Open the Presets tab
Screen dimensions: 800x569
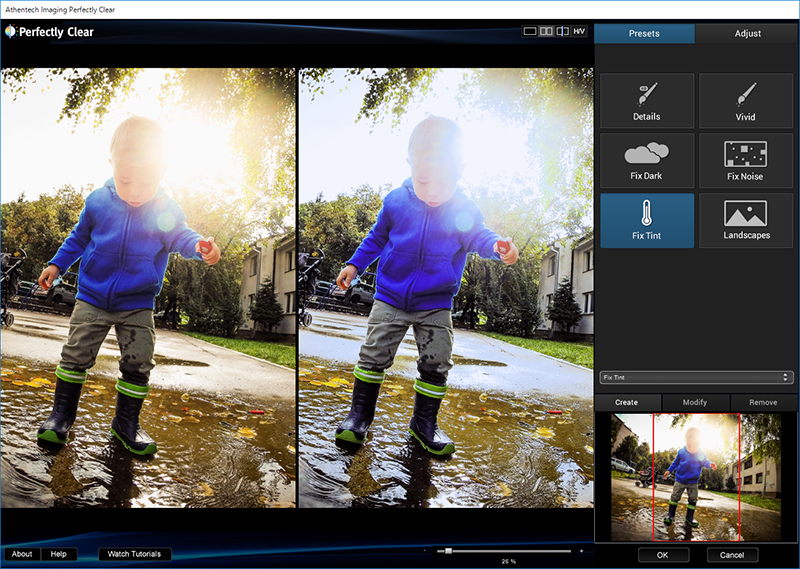644,33
